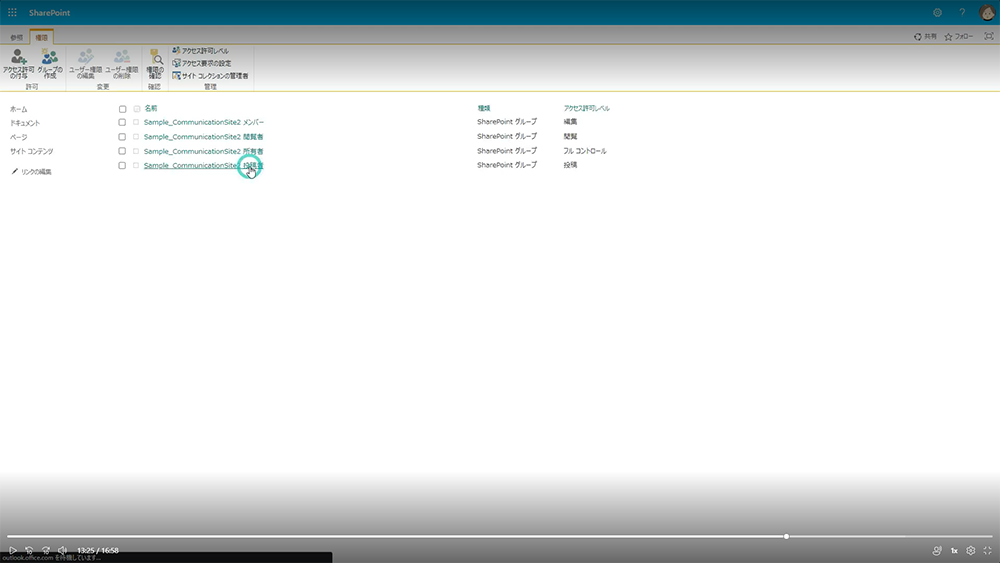This screenshot has width=1000, height=563.
Task: Click the 閲覧 permission level cell
Action: pos(570,136)
